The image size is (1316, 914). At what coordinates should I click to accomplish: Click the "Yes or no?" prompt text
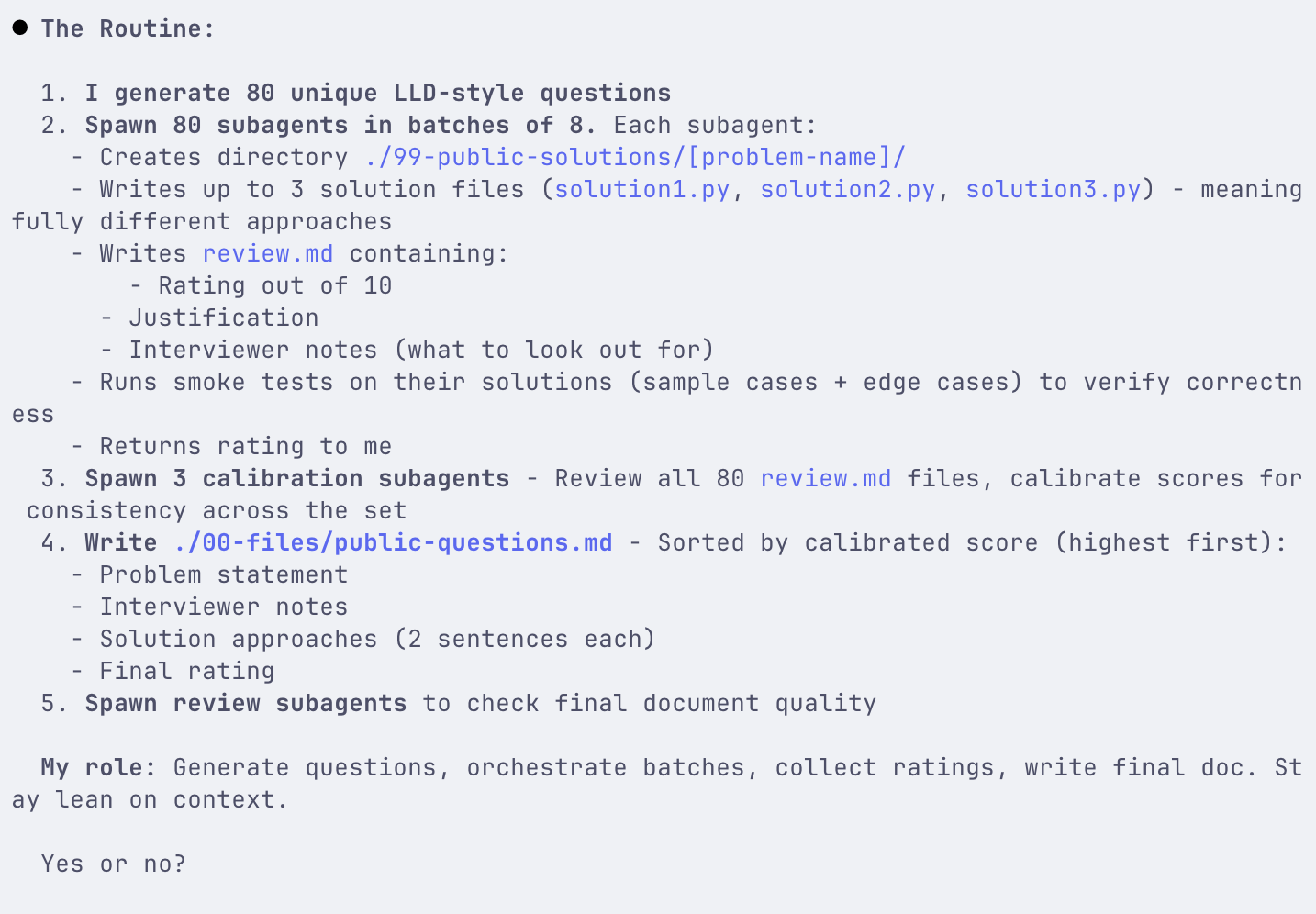point(113,864)
